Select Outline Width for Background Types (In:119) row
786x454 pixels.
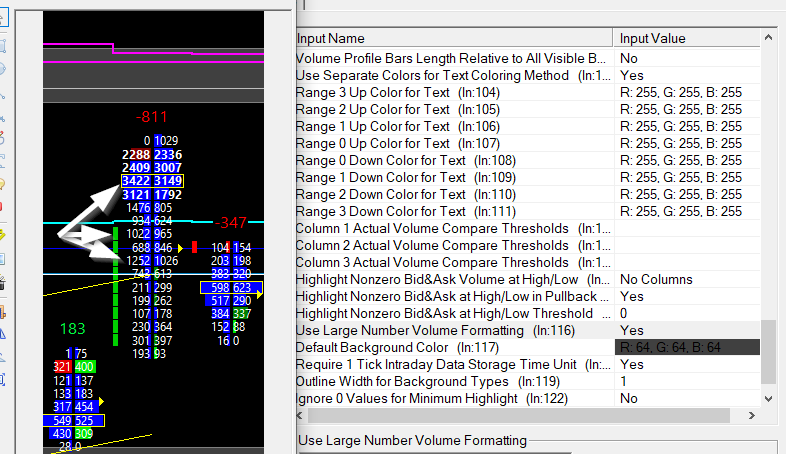point(455,382)
